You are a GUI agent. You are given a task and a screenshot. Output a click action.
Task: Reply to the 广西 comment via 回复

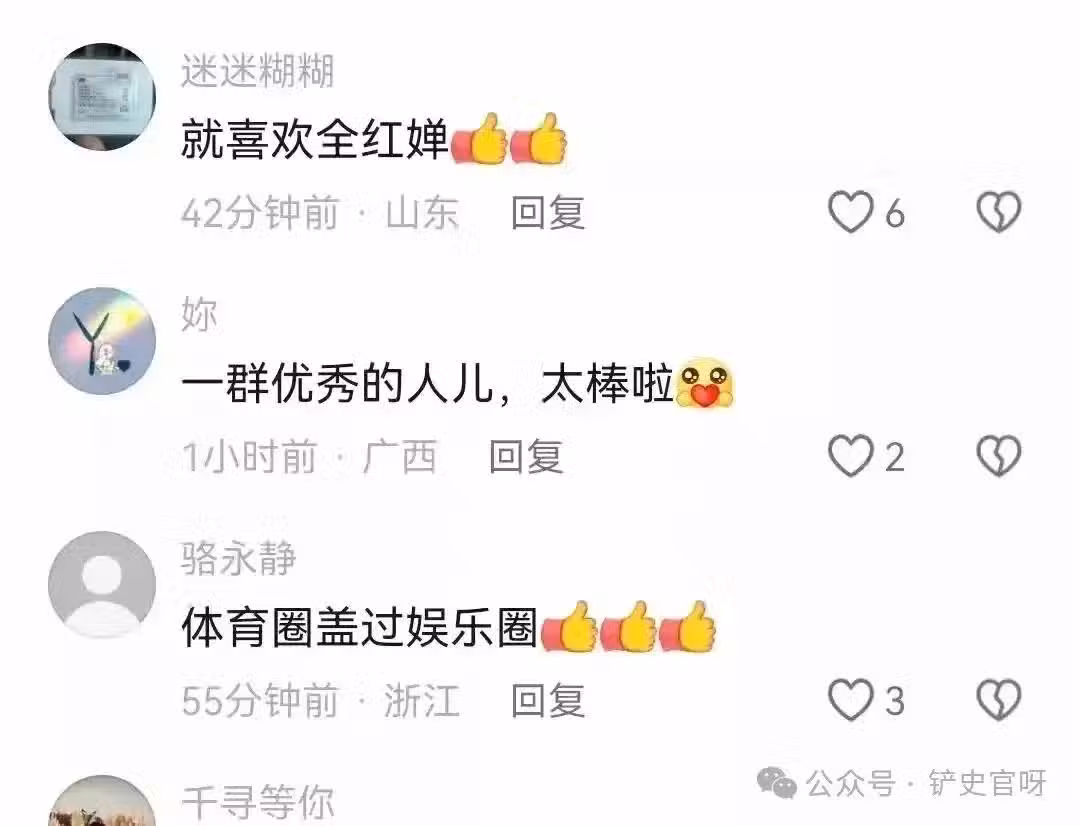pyautogui.click(x=527, y=456)
